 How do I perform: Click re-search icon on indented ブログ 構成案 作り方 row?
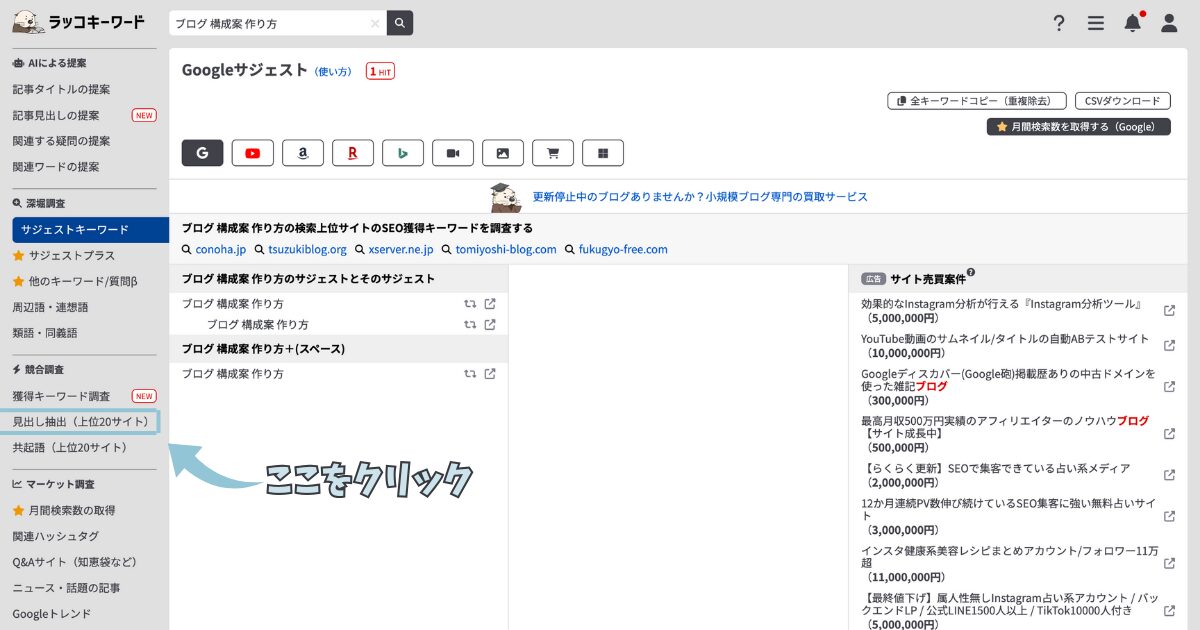(x=470, y=325)
